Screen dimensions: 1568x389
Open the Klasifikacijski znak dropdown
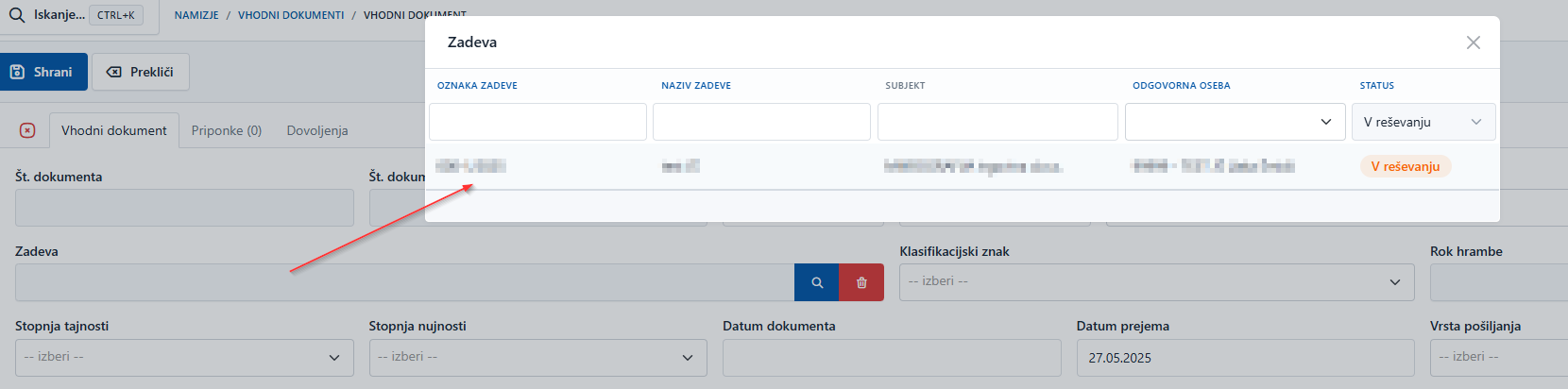1156,281
